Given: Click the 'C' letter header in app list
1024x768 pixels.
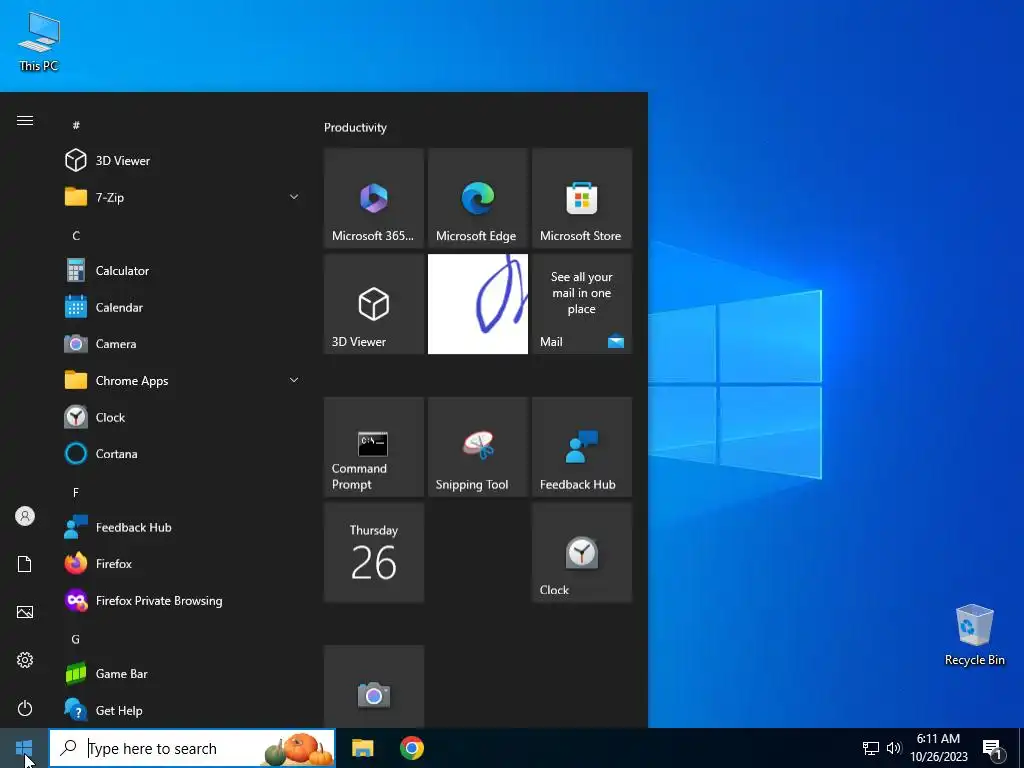Looking at the screenshot, I should point(76,235).
